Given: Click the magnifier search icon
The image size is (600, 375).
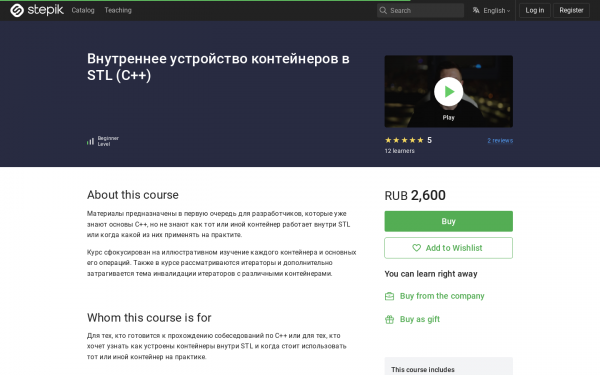Looking at the screenshot, I should click(383, 10).
